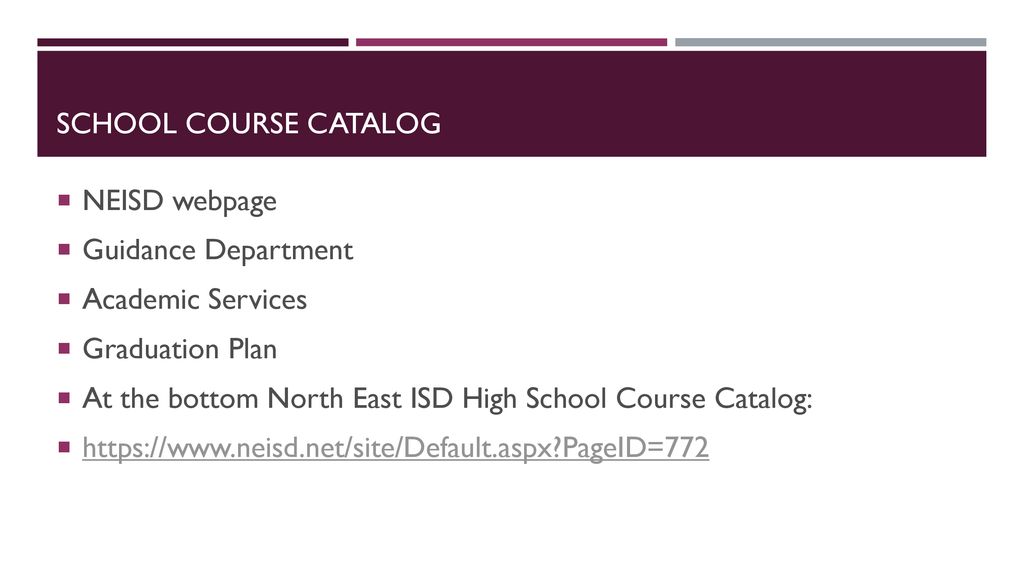The image size is (1024, 576).
Task: Click the bullet marker before the URL
Action: [x=64, y=447]
